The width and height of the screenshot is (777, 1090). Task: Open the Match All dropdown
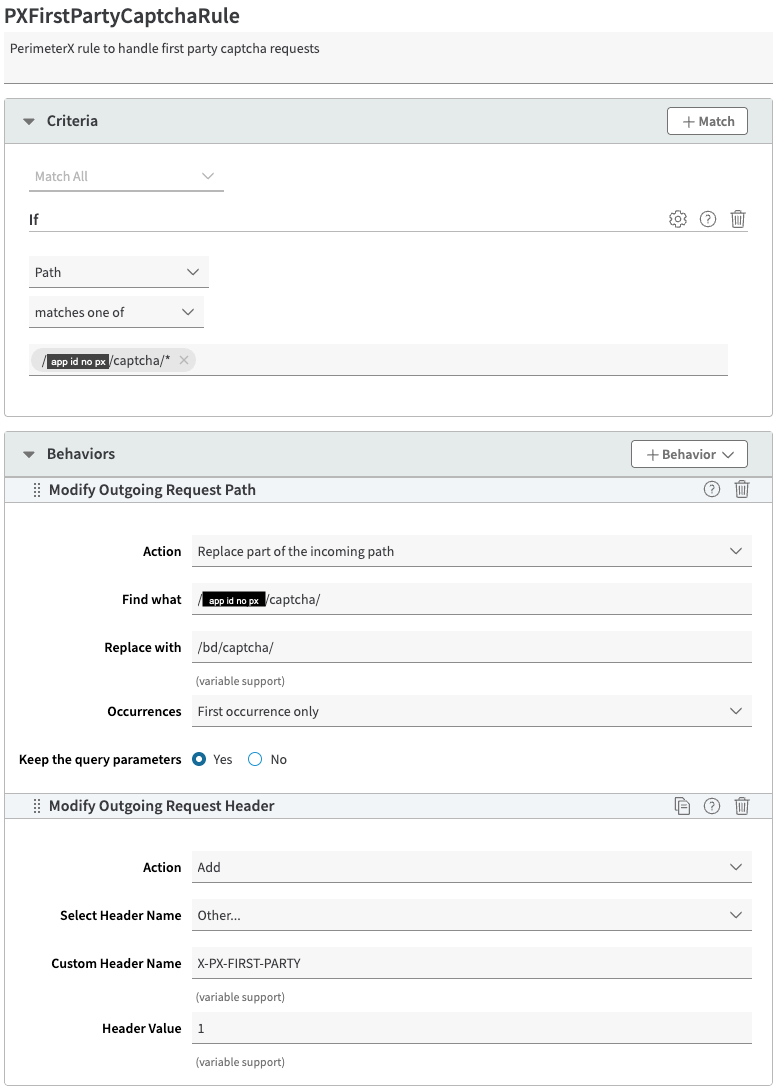[x=126, y=176]
